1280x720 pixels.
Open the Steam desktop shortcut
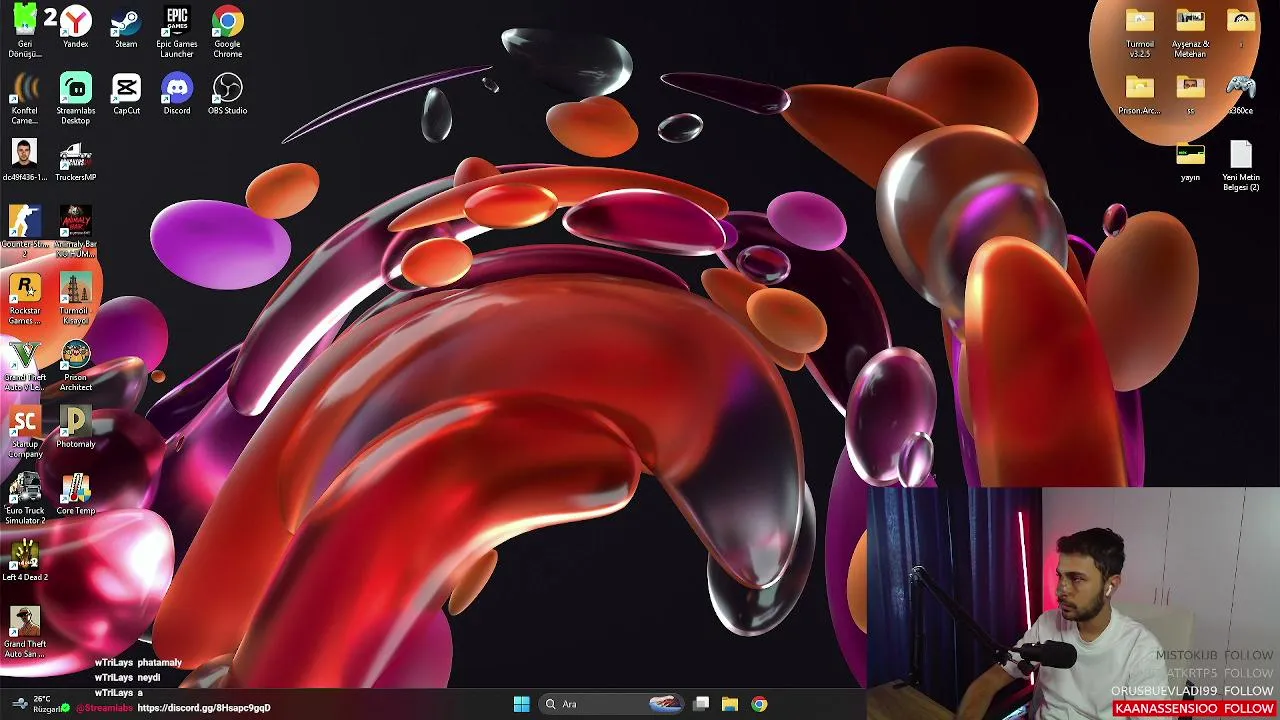pyautogui.click(x=126, y=27)
